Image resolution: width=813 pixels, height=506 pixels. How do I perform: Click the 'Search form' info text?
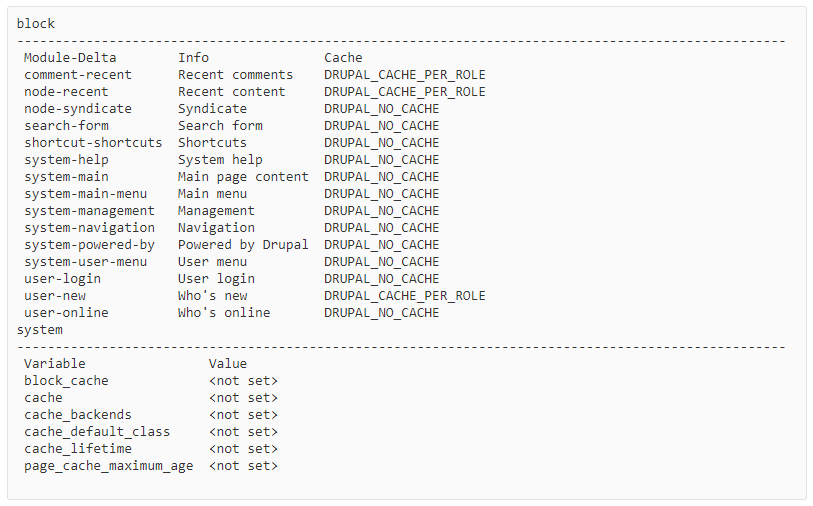point(220,126)
